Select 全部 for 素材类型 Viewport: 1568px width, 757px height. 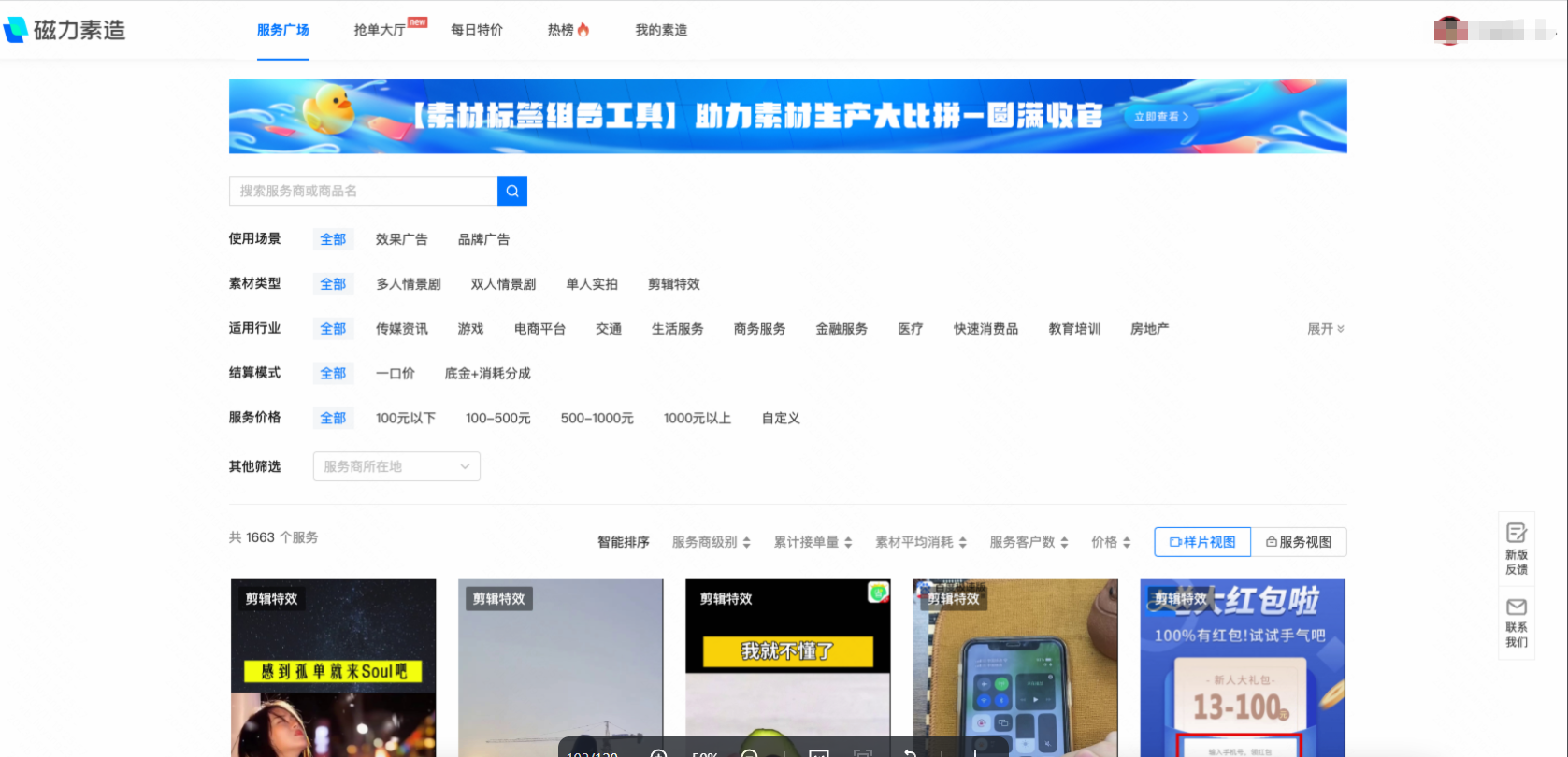coord(333,284)
